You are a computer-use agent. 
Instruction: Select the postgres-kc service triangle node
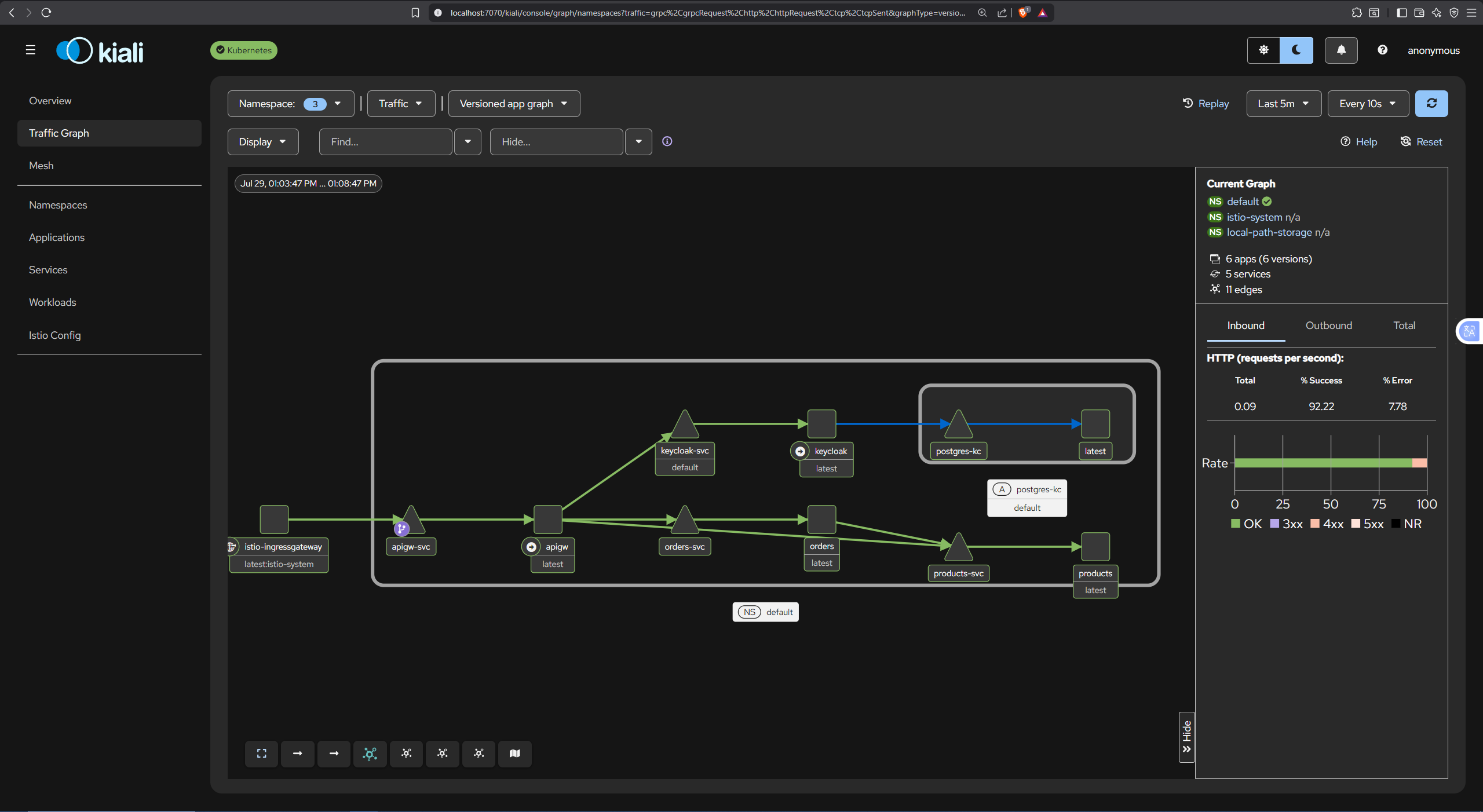(x=958, y=425)
